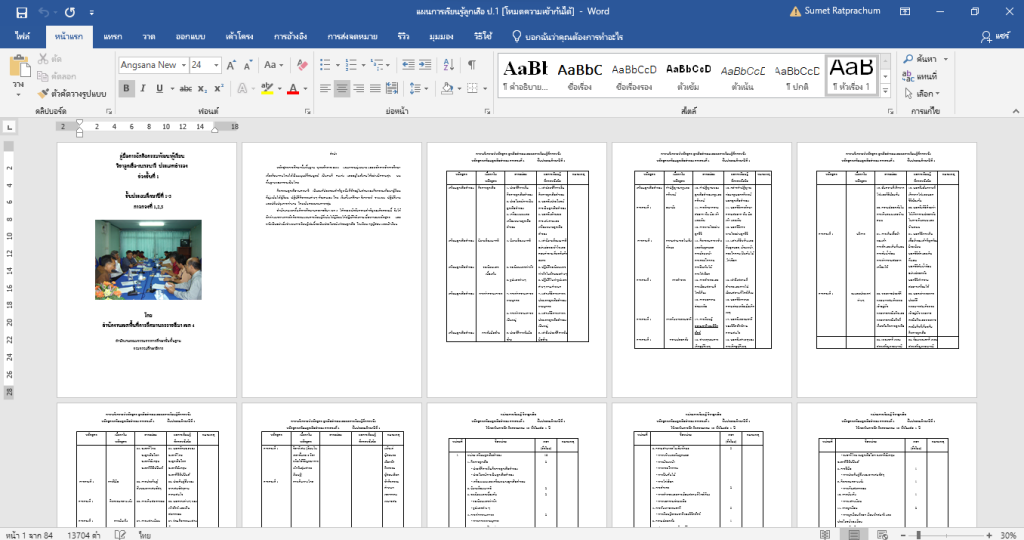Screen dimensions: 1024x540
Task: Click the Sort A-Z icon
Action: pyautogui.click(x=447, y=65)
